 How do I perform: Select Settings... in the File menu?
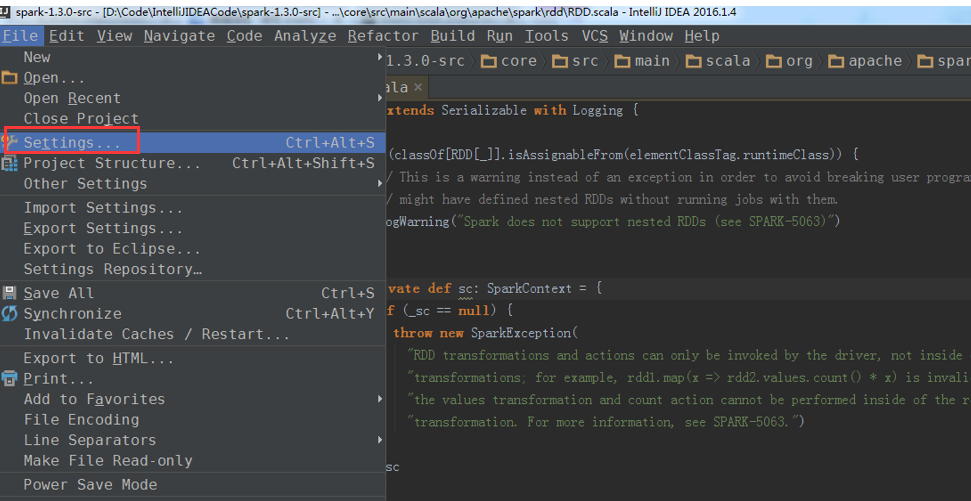coord(193,142)
